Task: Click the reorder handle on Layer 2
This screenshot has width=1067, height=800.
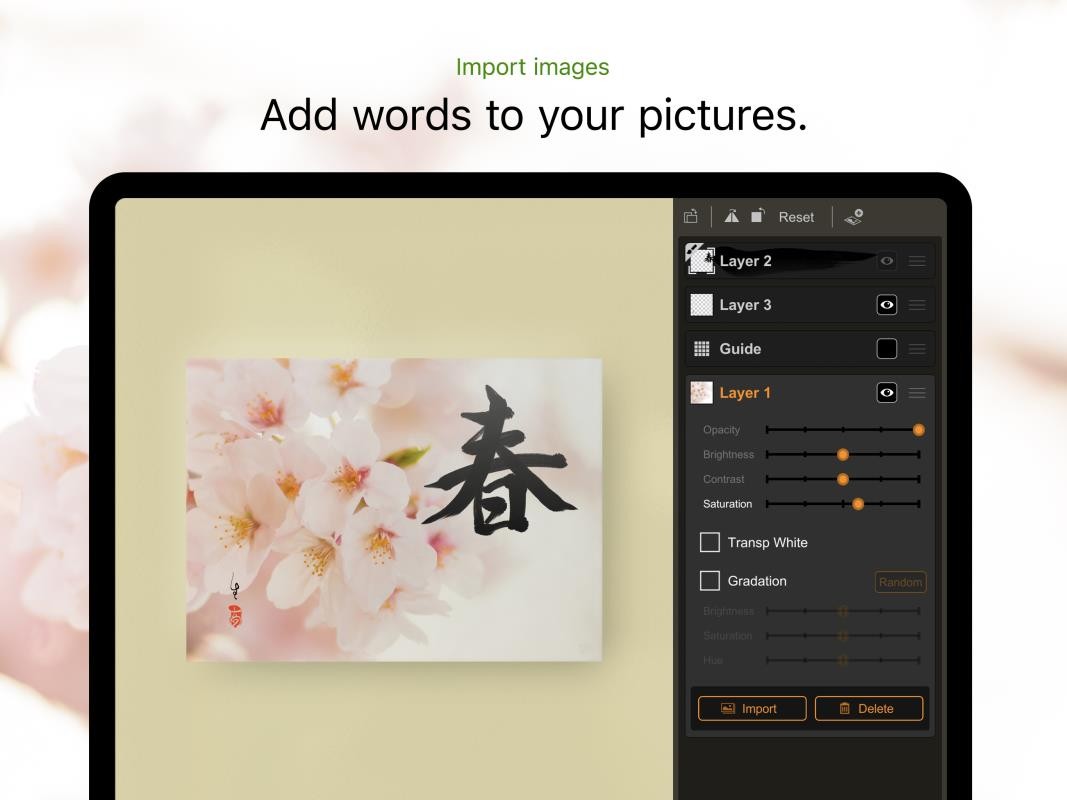Action: coord(917,260)
